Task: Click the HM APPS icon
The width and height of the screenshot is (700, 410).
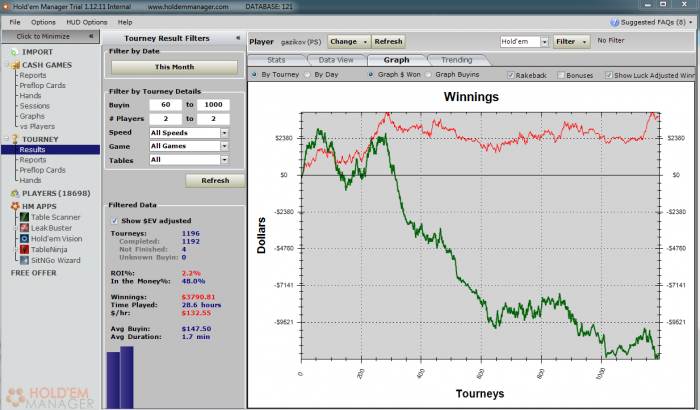Action: (x=15, y=206)
